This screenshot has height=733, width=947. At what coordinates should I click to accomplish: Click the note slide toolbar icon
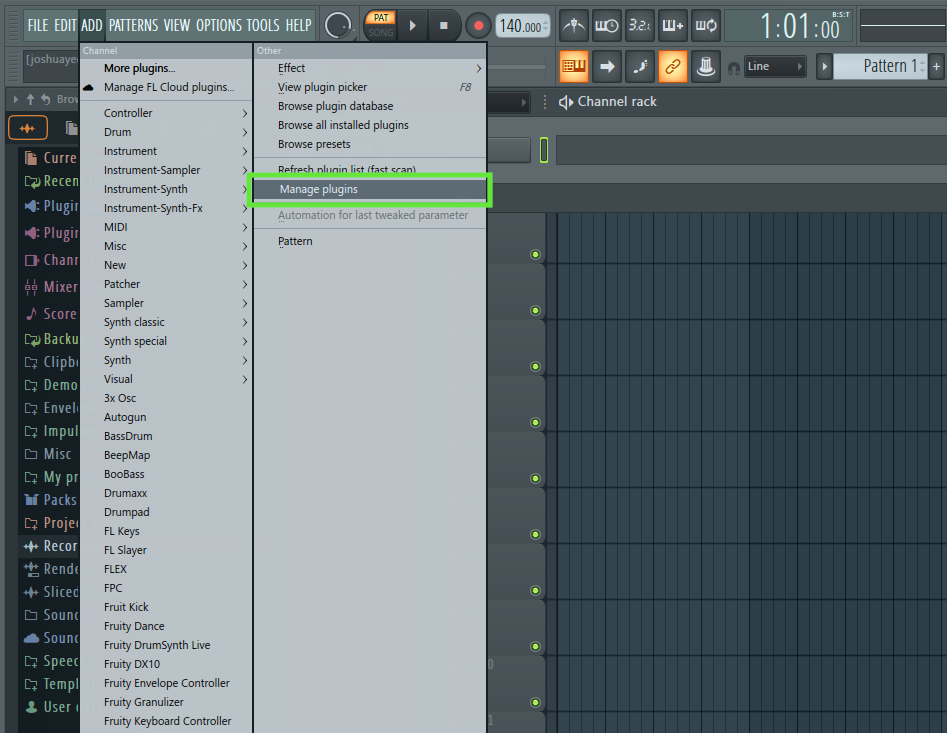pos(640,66)
